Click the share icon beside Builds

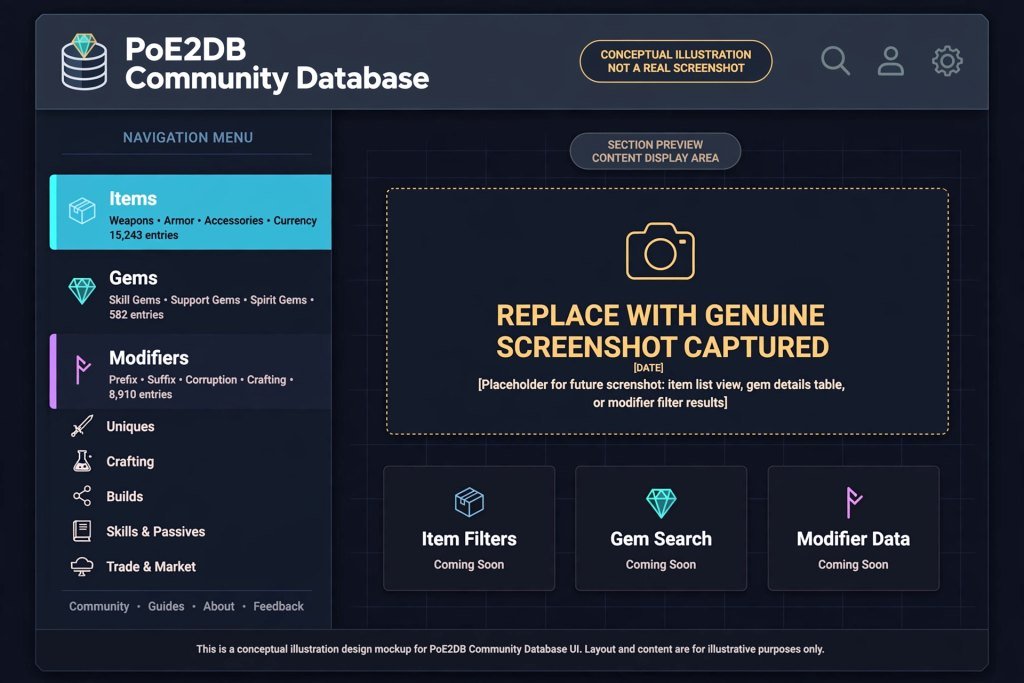point(82,496)
